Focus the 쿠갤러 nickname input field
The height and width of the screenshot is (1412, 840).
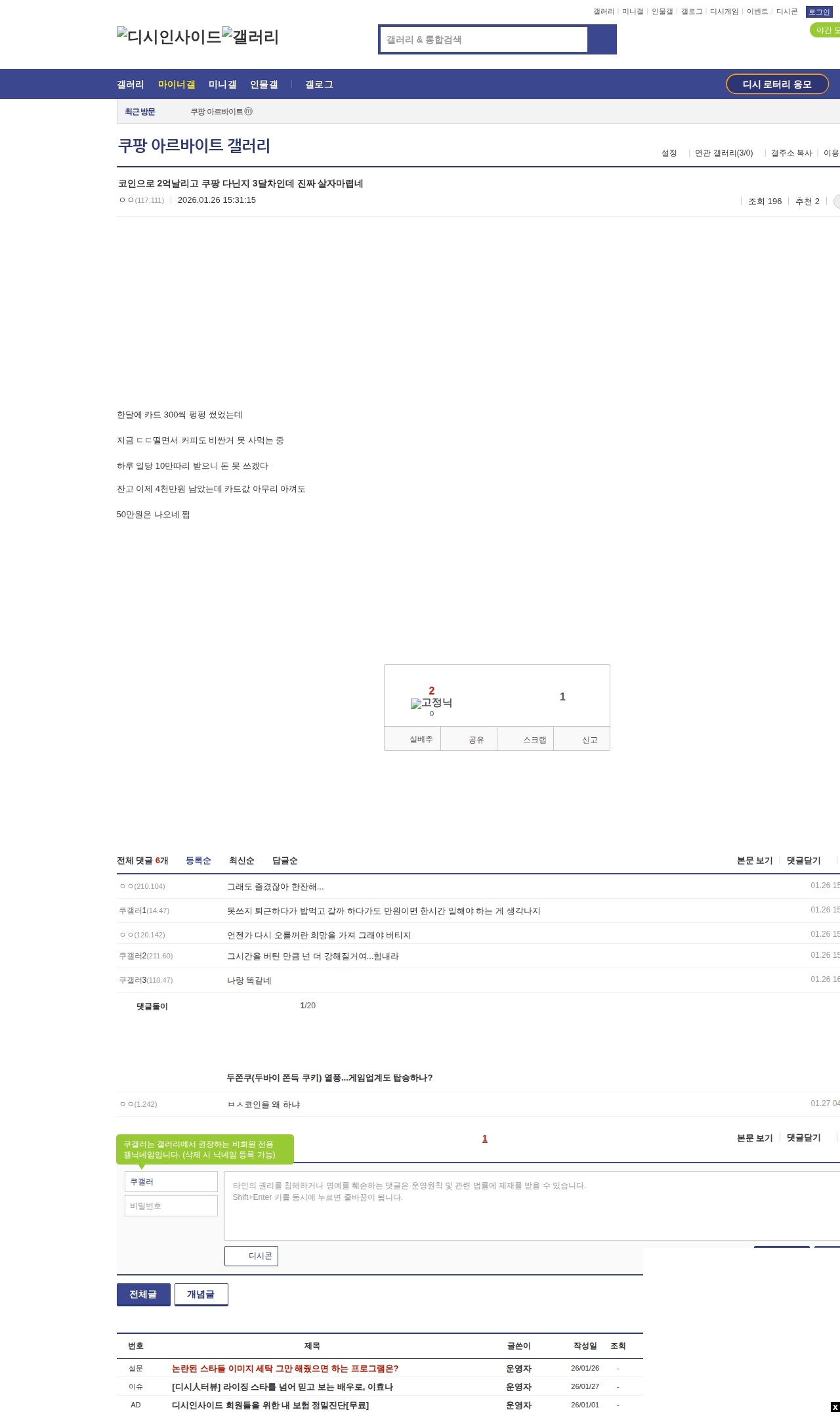171,1182
